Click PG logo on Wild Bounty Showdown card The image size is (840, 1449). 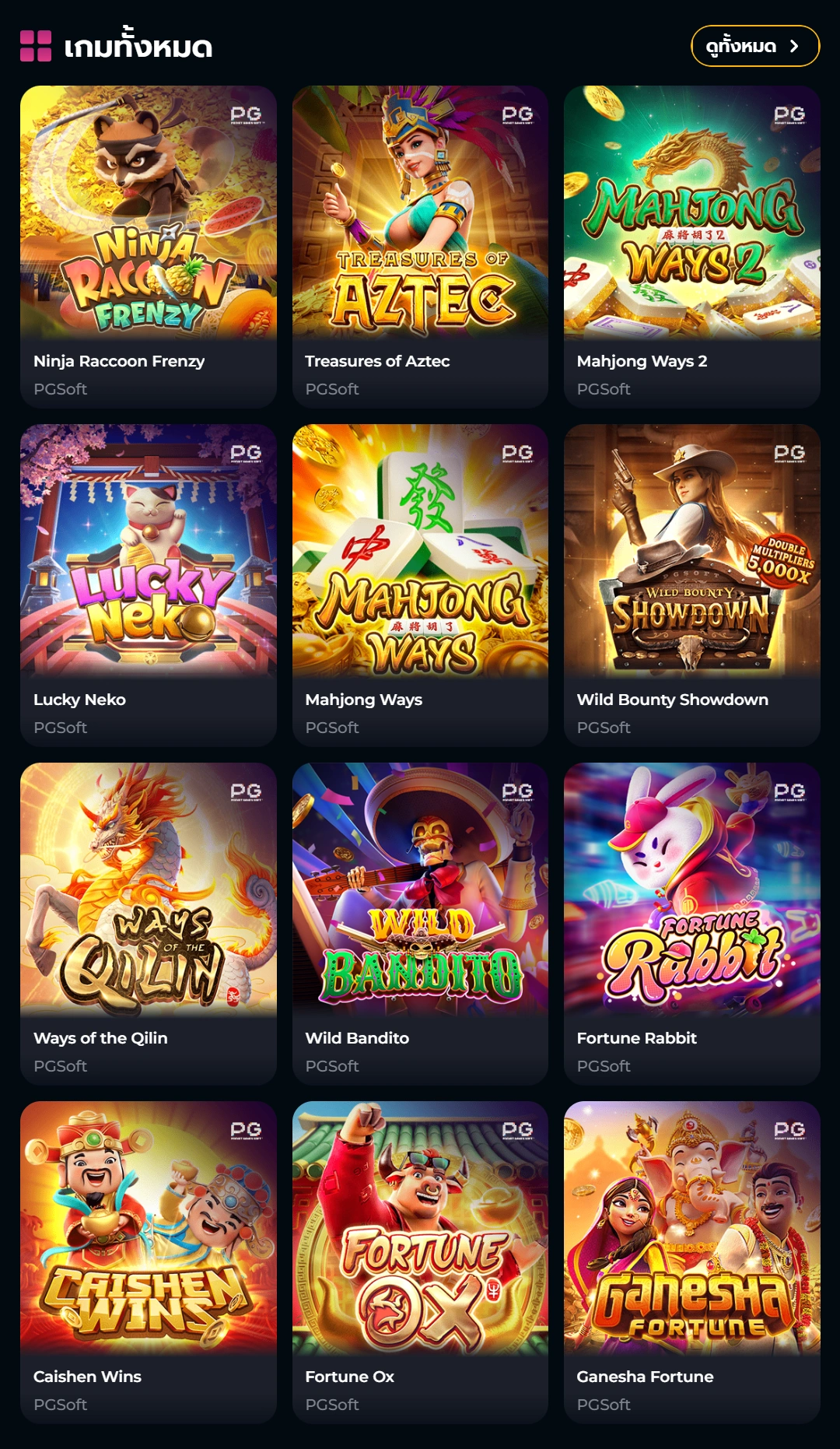(x=789, y=454)
